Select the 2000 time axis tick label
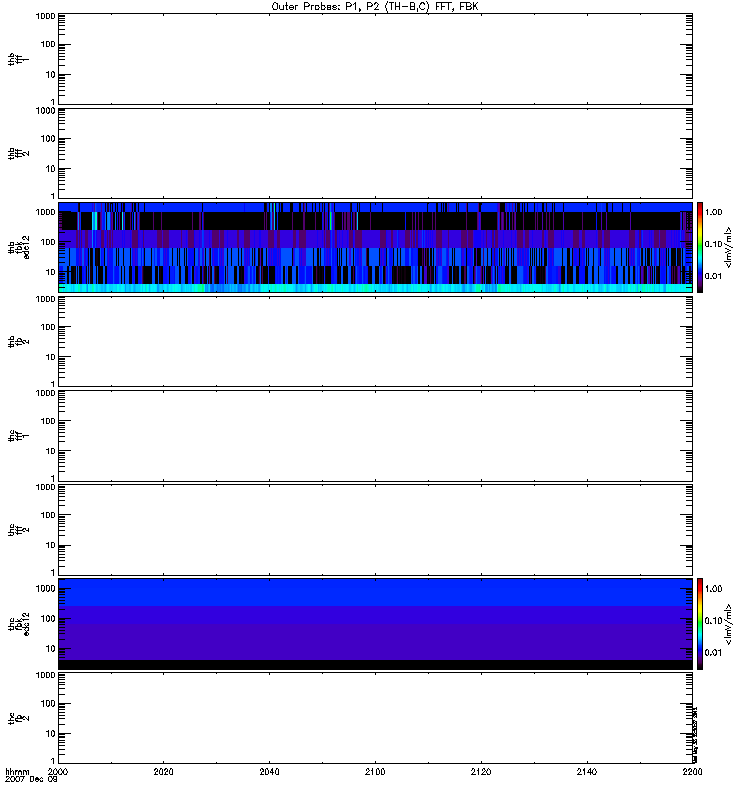The image size is (750, 800). [59, 773]
